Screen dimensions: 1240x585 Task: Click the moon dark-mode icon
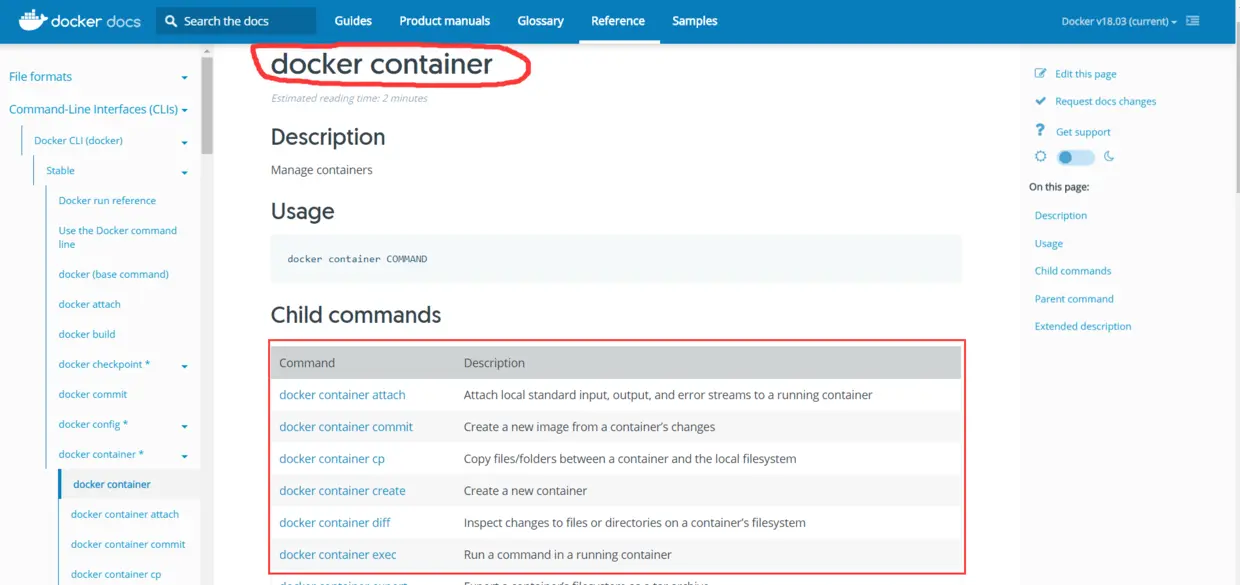[x=1109, y=157]
